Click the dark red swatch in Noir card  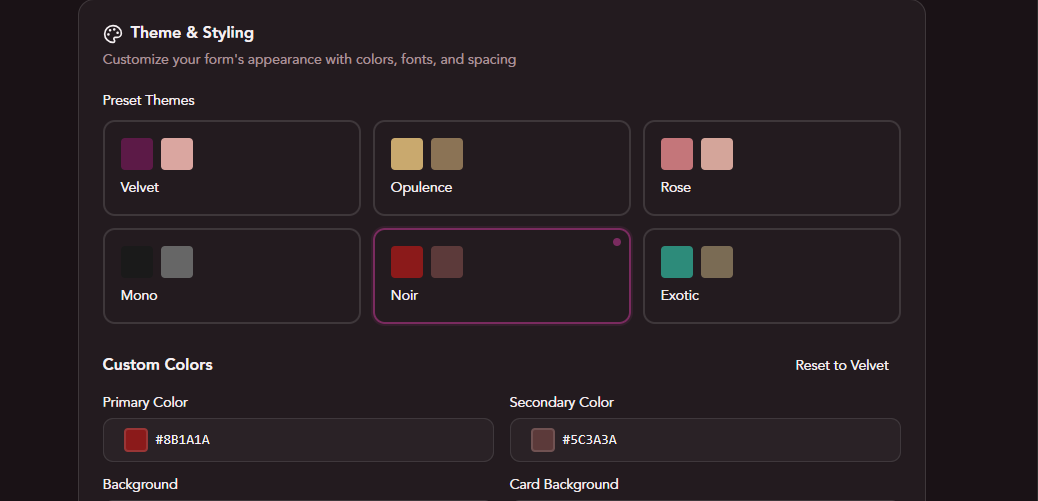(x=407, y=262)
